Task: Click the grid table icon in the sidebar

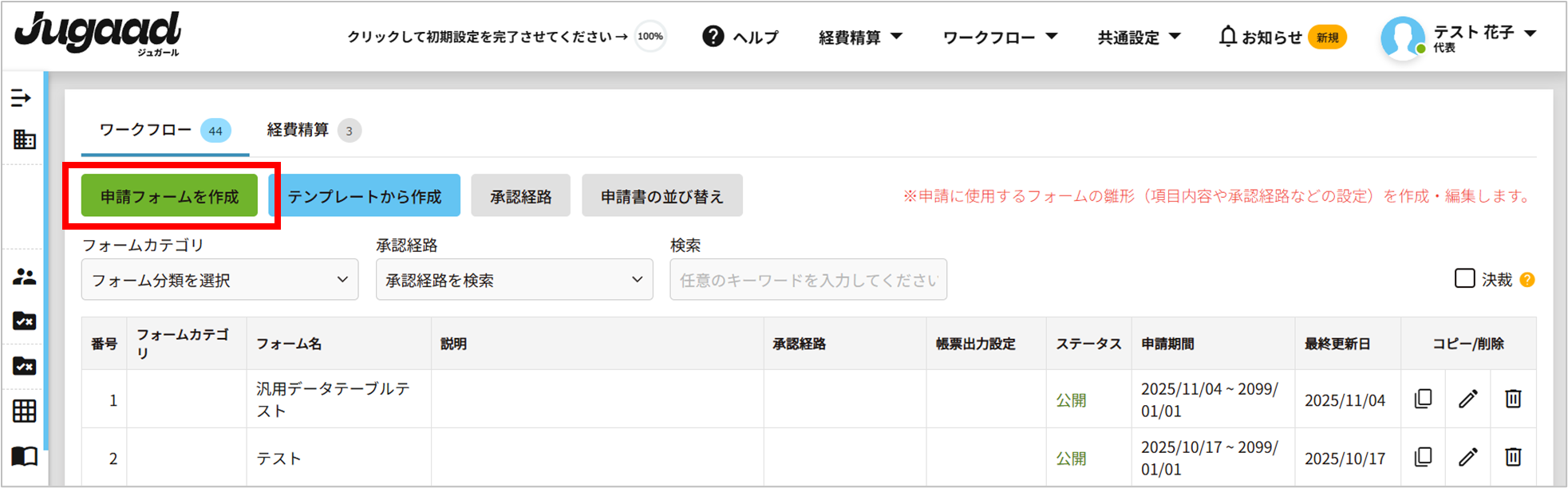Action: point(24,411)
